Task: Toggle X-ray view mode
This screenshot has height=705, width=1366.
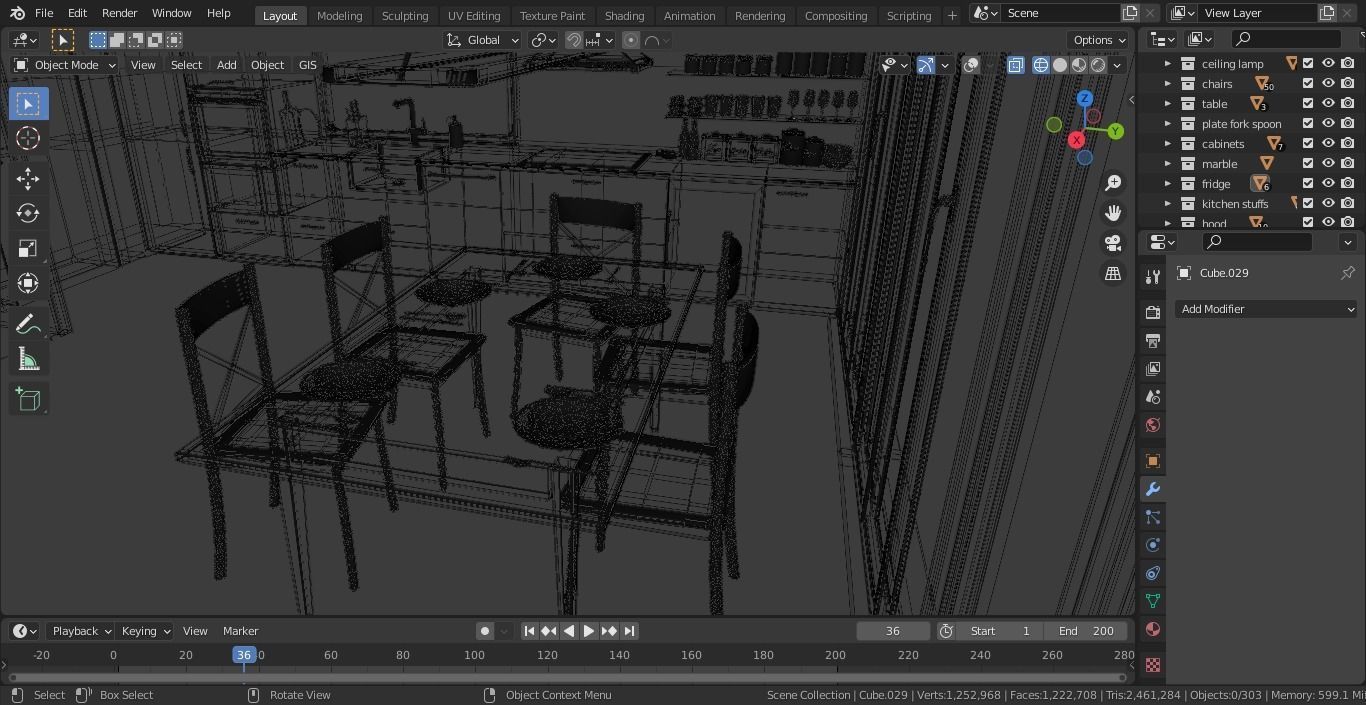Action: 1016,65
